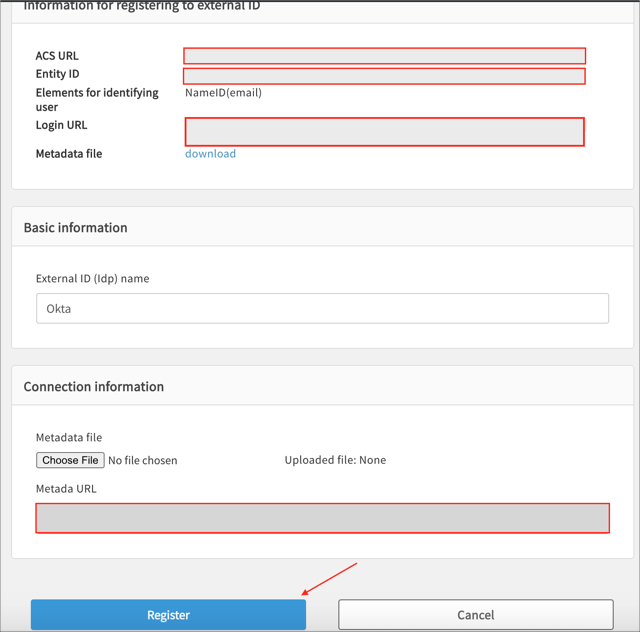640x632 pixels.
Task: Click the 'Information for registering to external ID' heading
Action: [142, 6]
